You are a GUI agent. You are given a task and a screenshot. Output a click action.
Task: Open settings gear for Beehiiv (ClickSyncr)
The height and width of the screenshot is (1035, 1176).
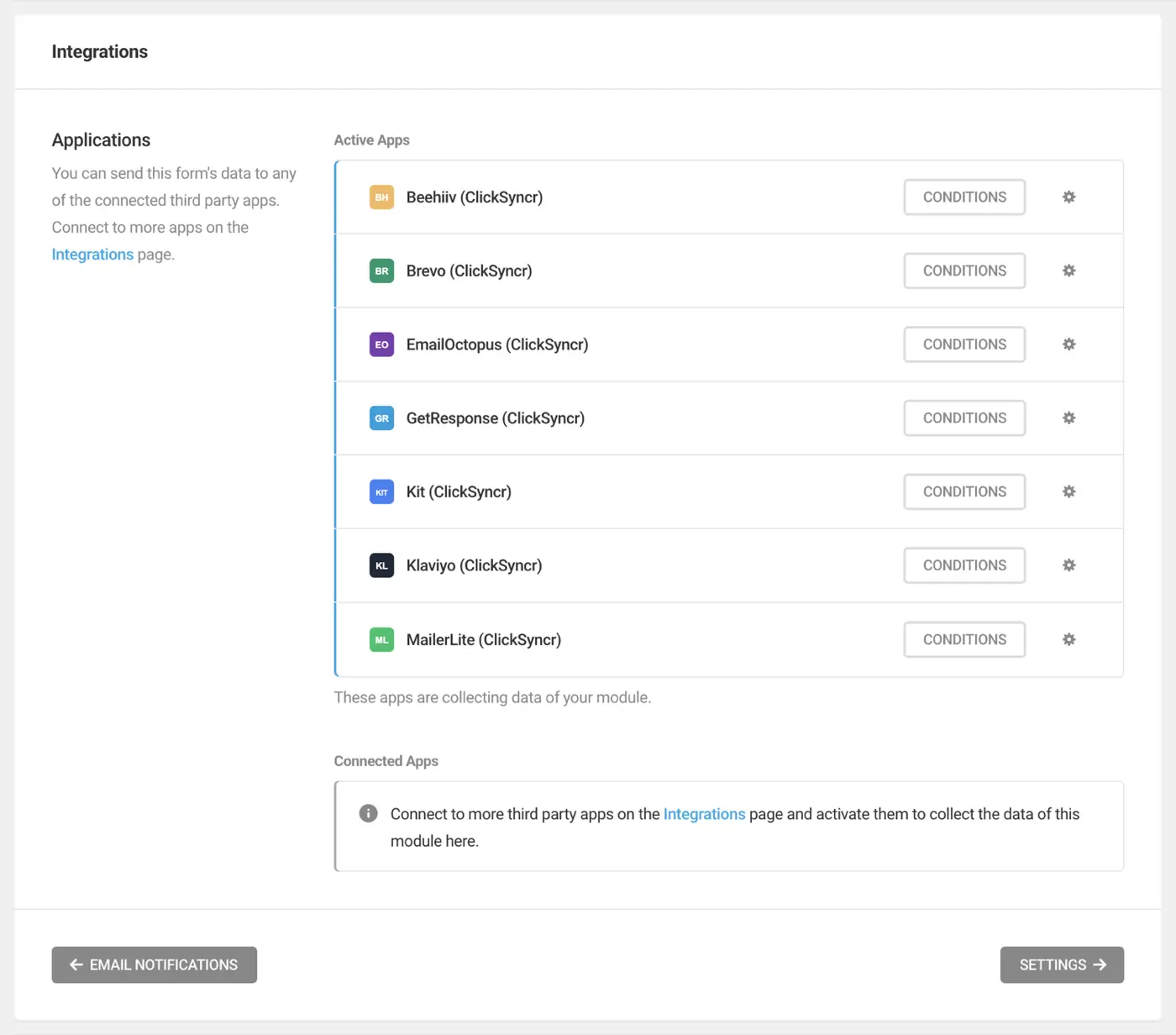[1068, 197]
